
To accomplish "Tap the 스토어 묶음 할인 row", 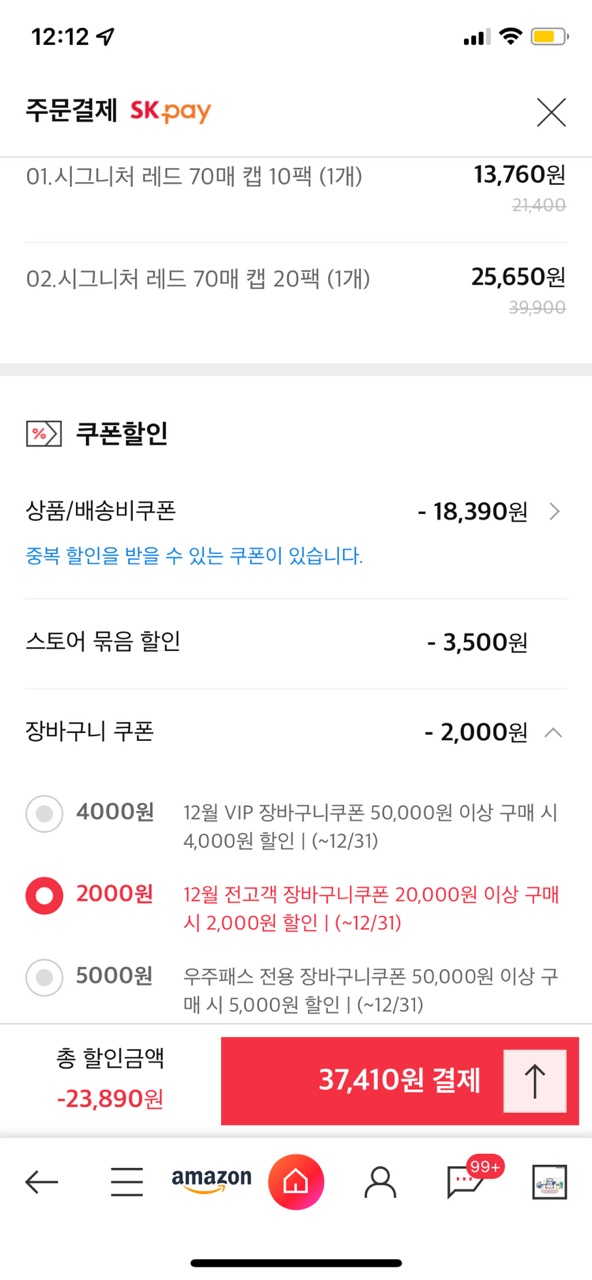I will pos(296,643).
